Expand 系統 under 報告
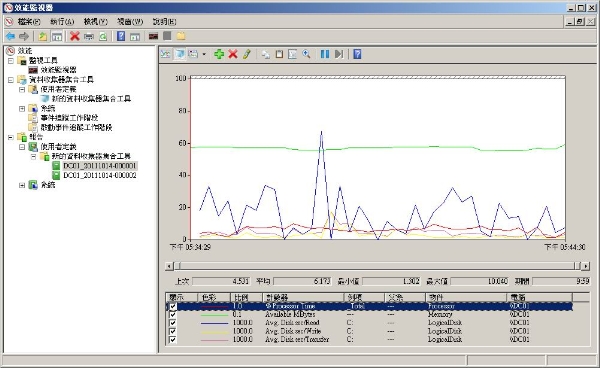 (x=22, y=185)
